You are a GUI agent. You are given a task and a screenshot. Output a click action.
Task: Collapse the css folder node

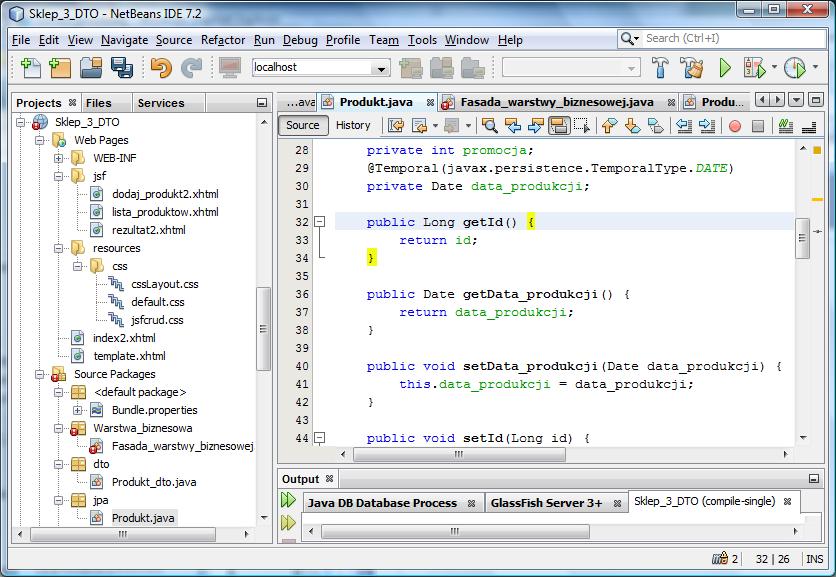point(77,266)
